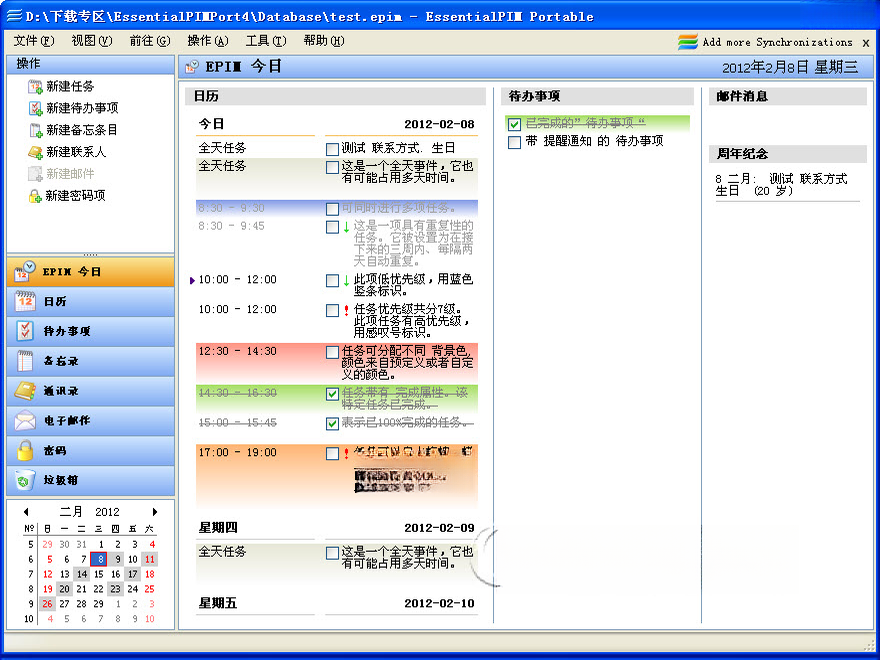The image size is (880, 660).
Task: Open the 前往(G) menu
Action: (x=150, y=41)
